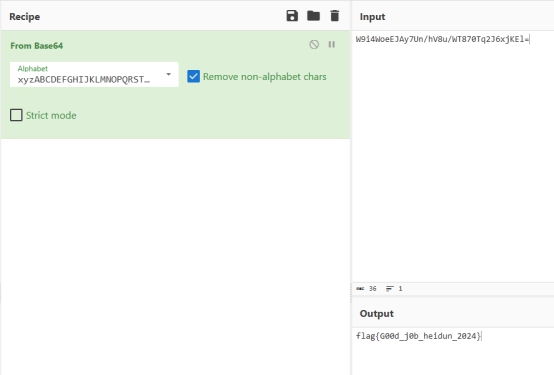The width and height of the screenshot is (554, 375).
Task: Click the Remove non-alphabet chars label
Action: coord(265,77)
